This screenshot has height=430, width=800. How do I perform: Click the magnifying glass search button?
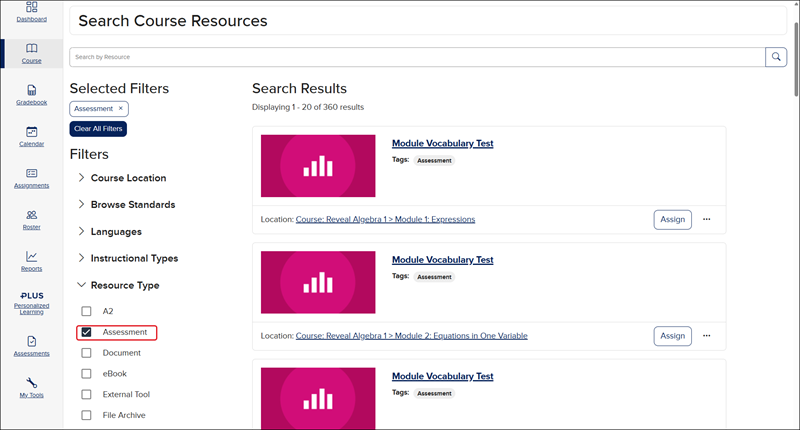coord(776,57)
